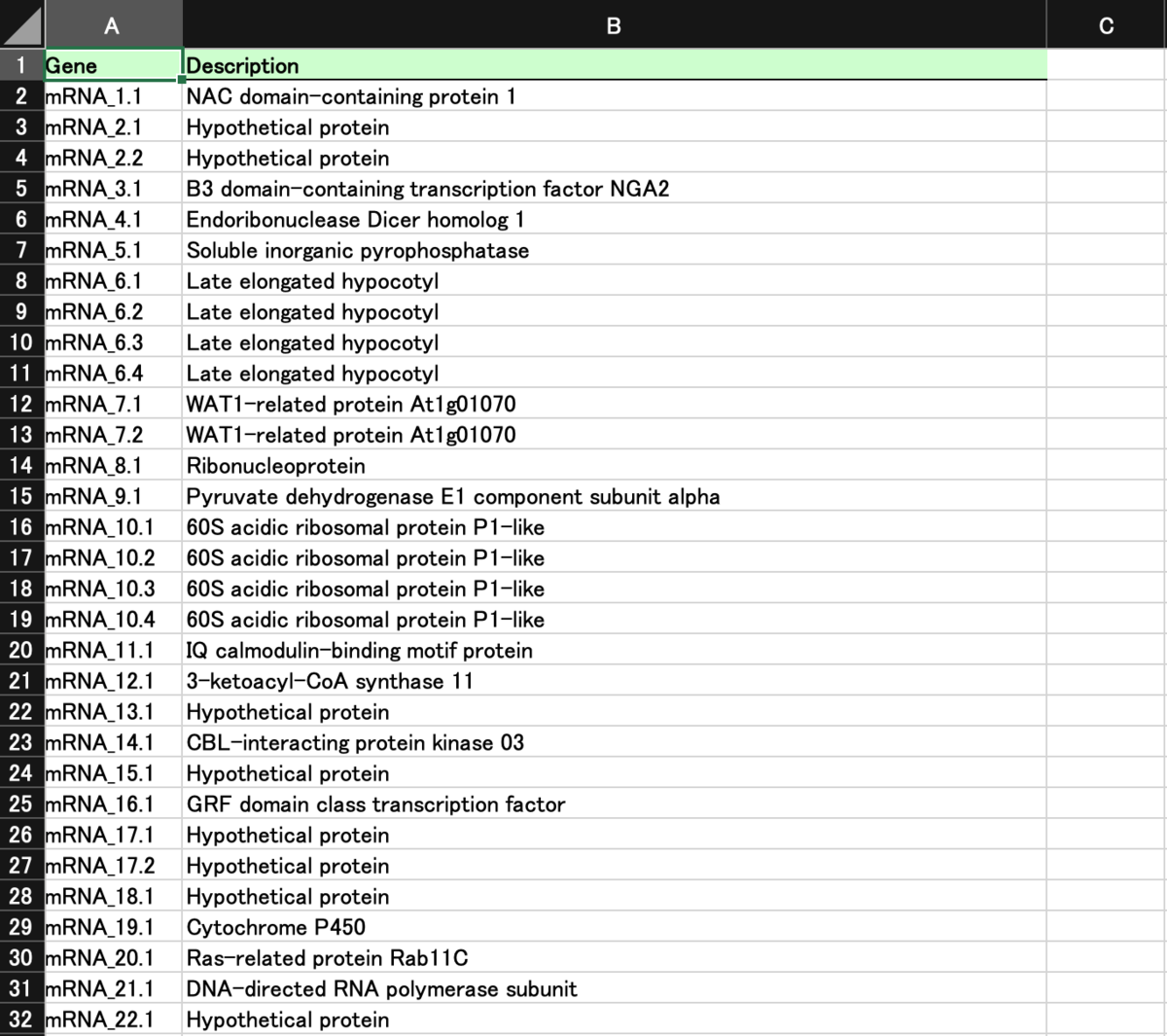The image size is (1167, 1036).
Task: Click cell mRNA_22.1
Action: 113,1019
